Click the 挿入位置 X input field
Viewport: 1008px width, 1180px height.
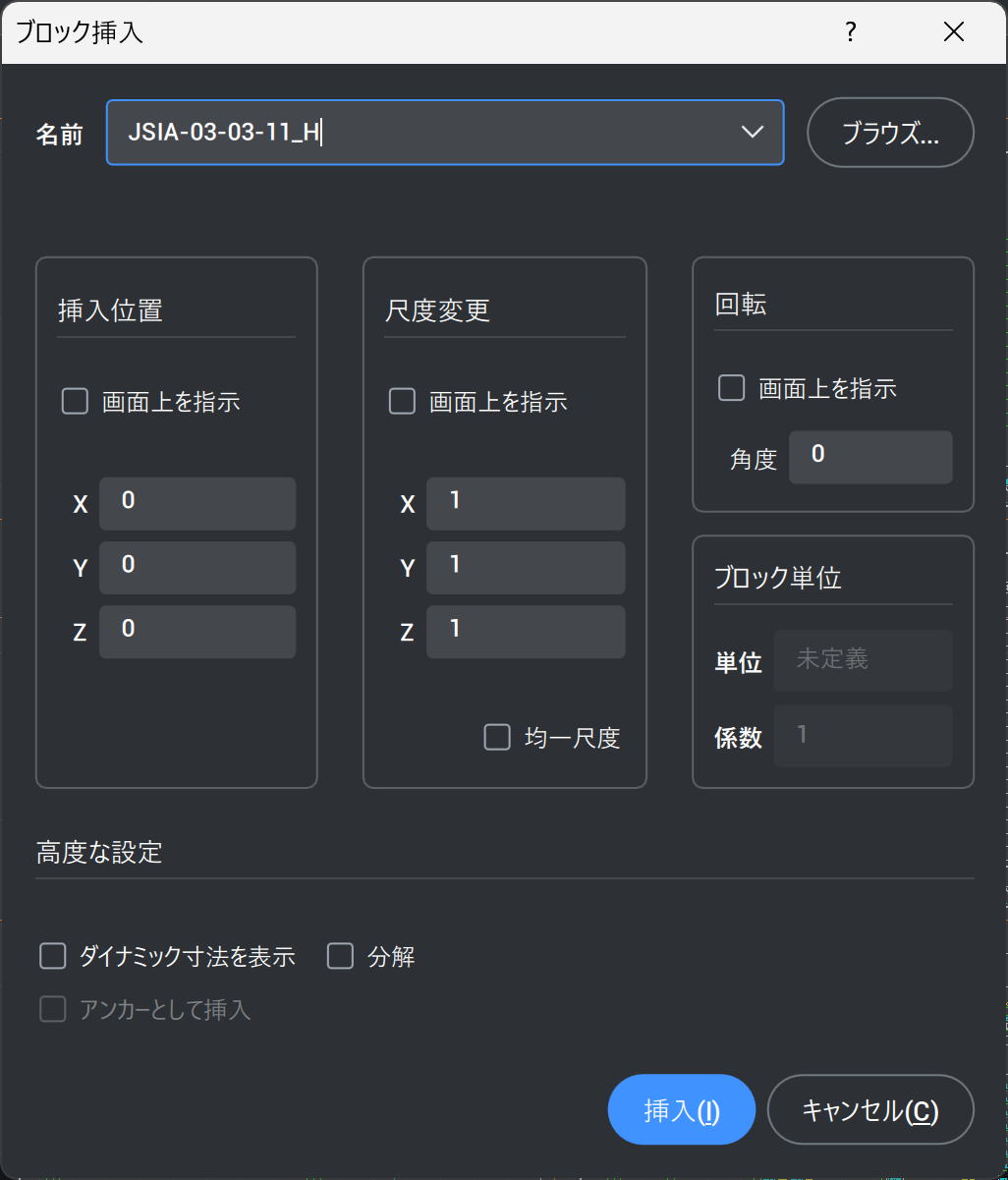[197, 503]
